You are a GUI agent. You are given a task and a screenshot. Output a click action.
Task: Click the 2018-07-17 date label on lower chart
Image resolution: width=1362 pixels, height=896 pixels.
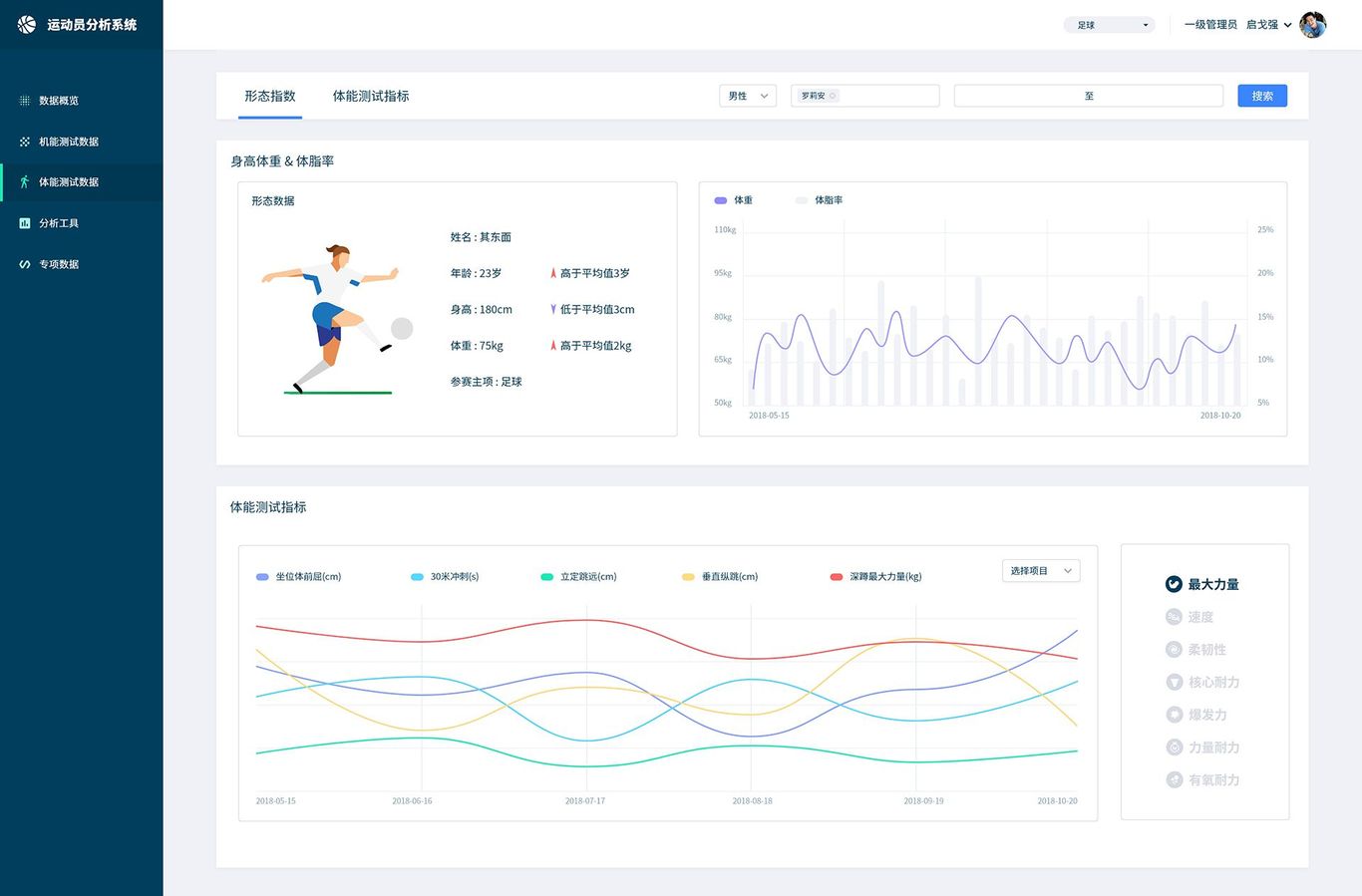click(x=585, y=801)
